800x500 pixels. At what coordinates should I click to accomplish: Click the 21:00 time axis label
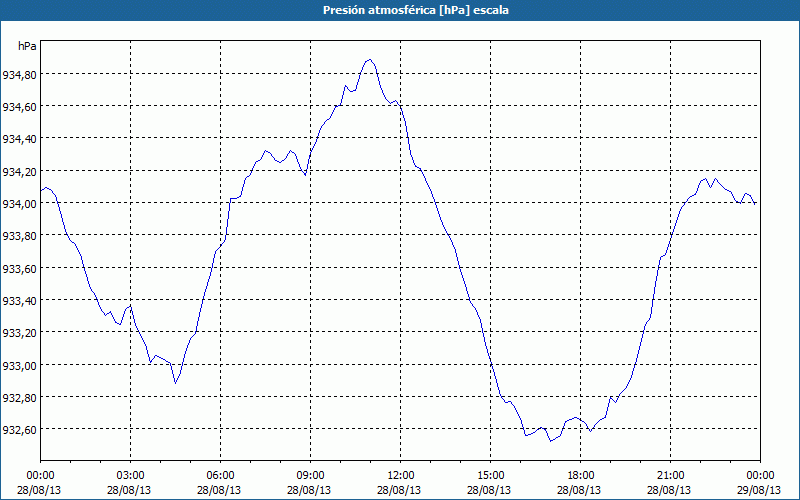[x=670, y=476]
